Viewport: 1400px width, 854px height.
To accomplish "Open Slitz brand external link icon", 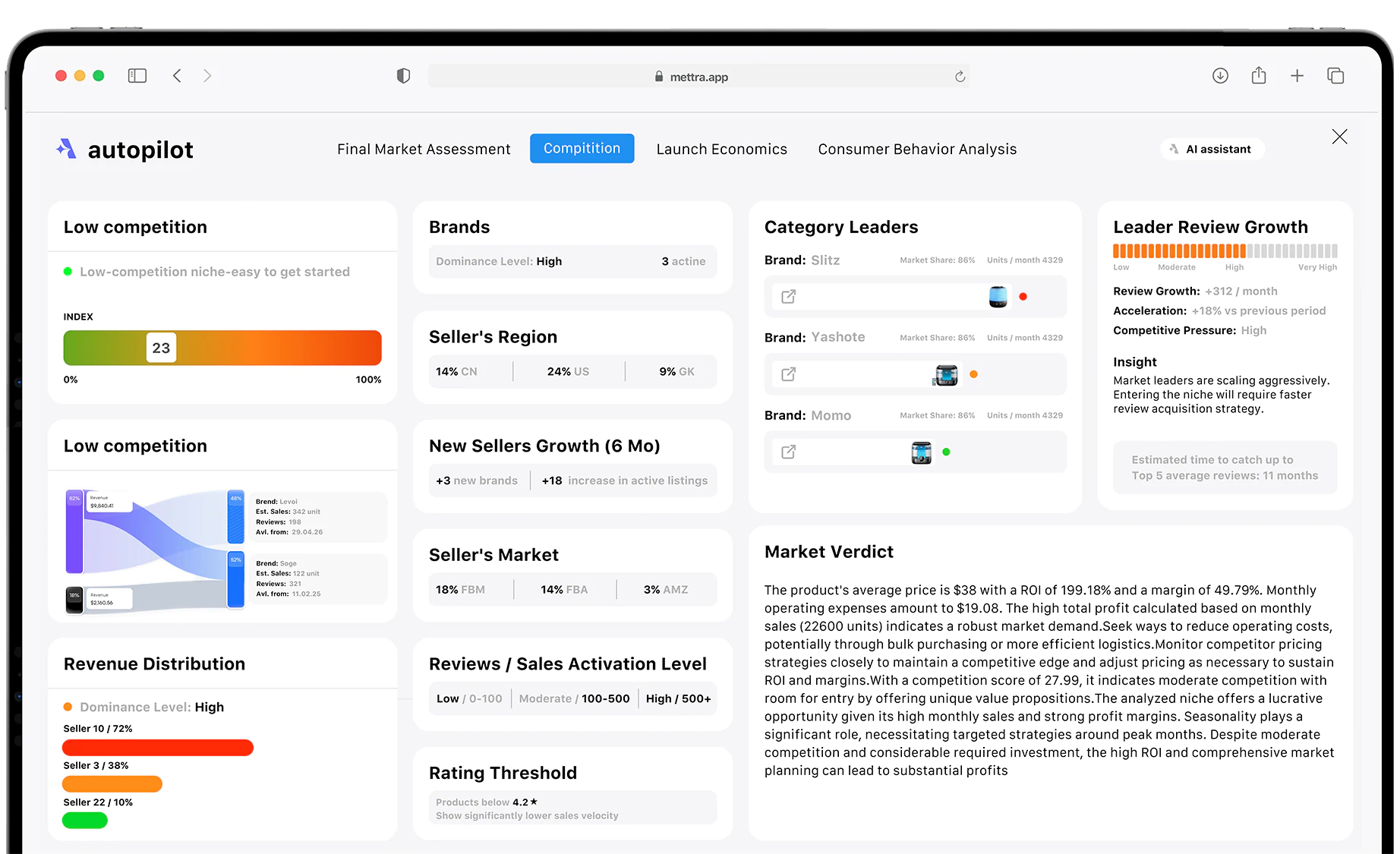I will pos(789,297).
